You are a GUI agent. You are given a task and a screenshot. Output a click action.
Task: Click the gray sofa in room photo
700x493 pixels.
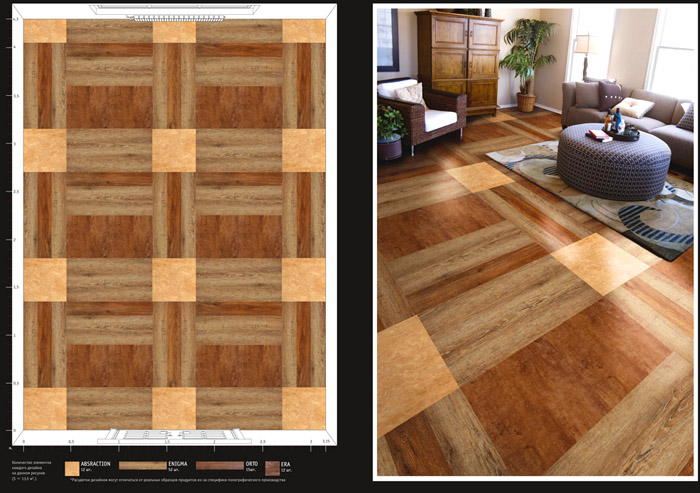point(630,110)
